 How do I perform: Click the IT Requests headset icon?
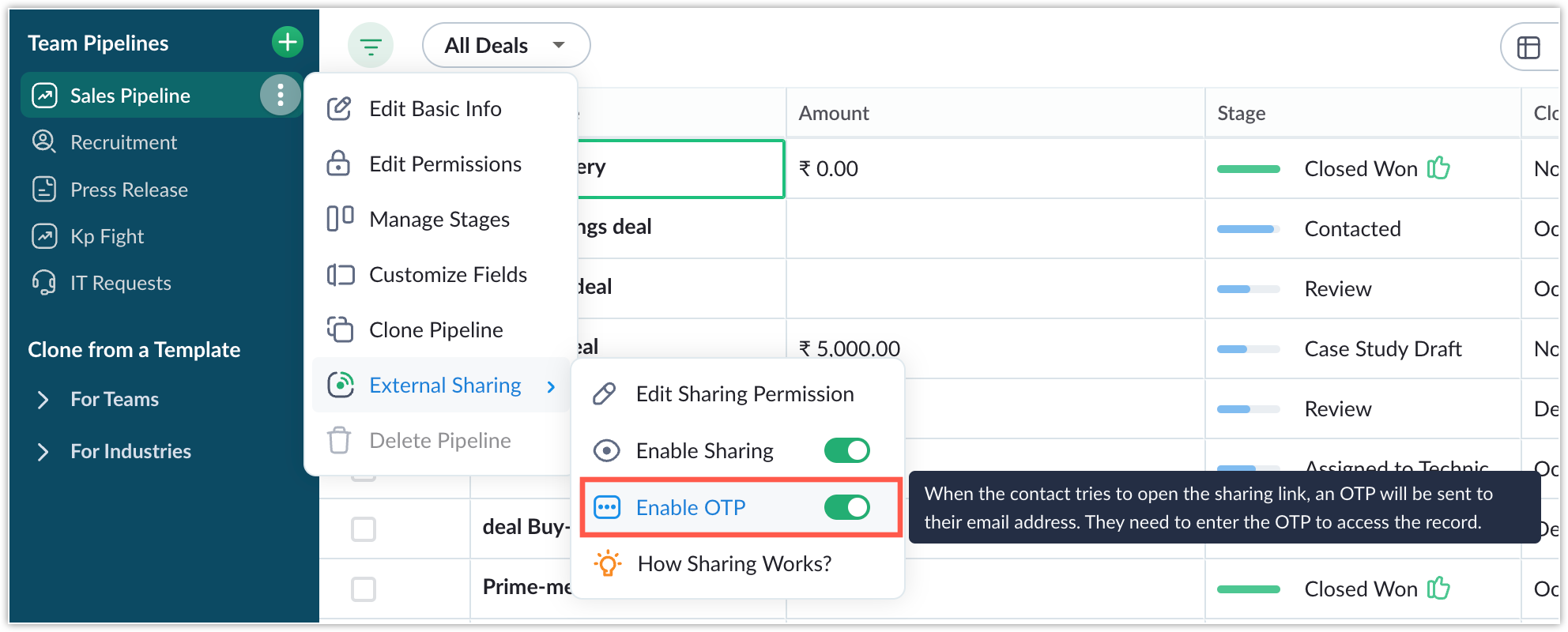[43, 283]
